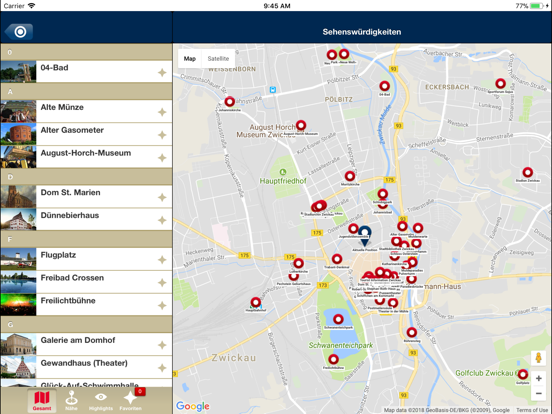
Task: Open the Nähe tab
Action: point(71,401)
